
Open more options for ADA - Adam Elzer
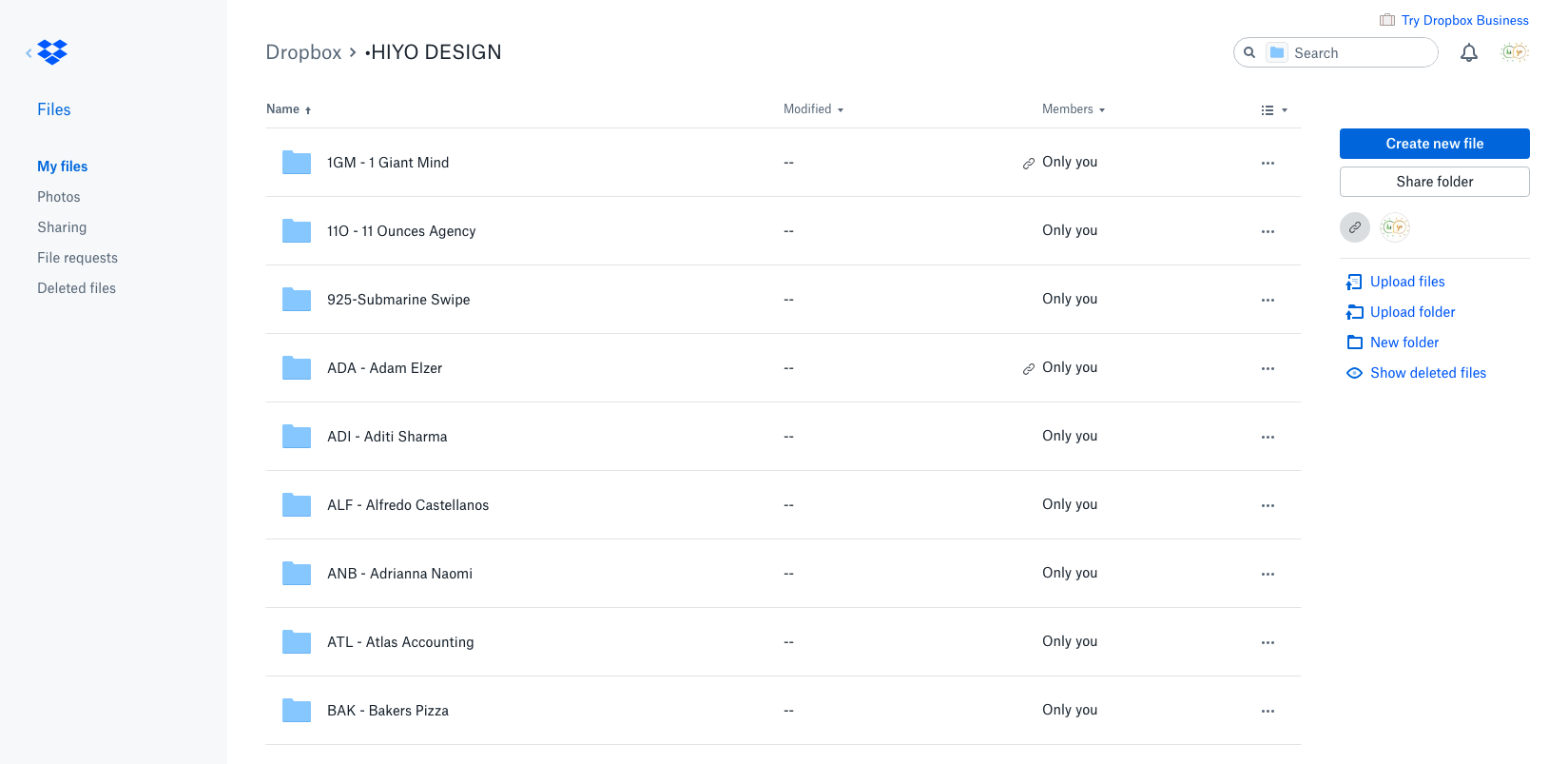1268,369
